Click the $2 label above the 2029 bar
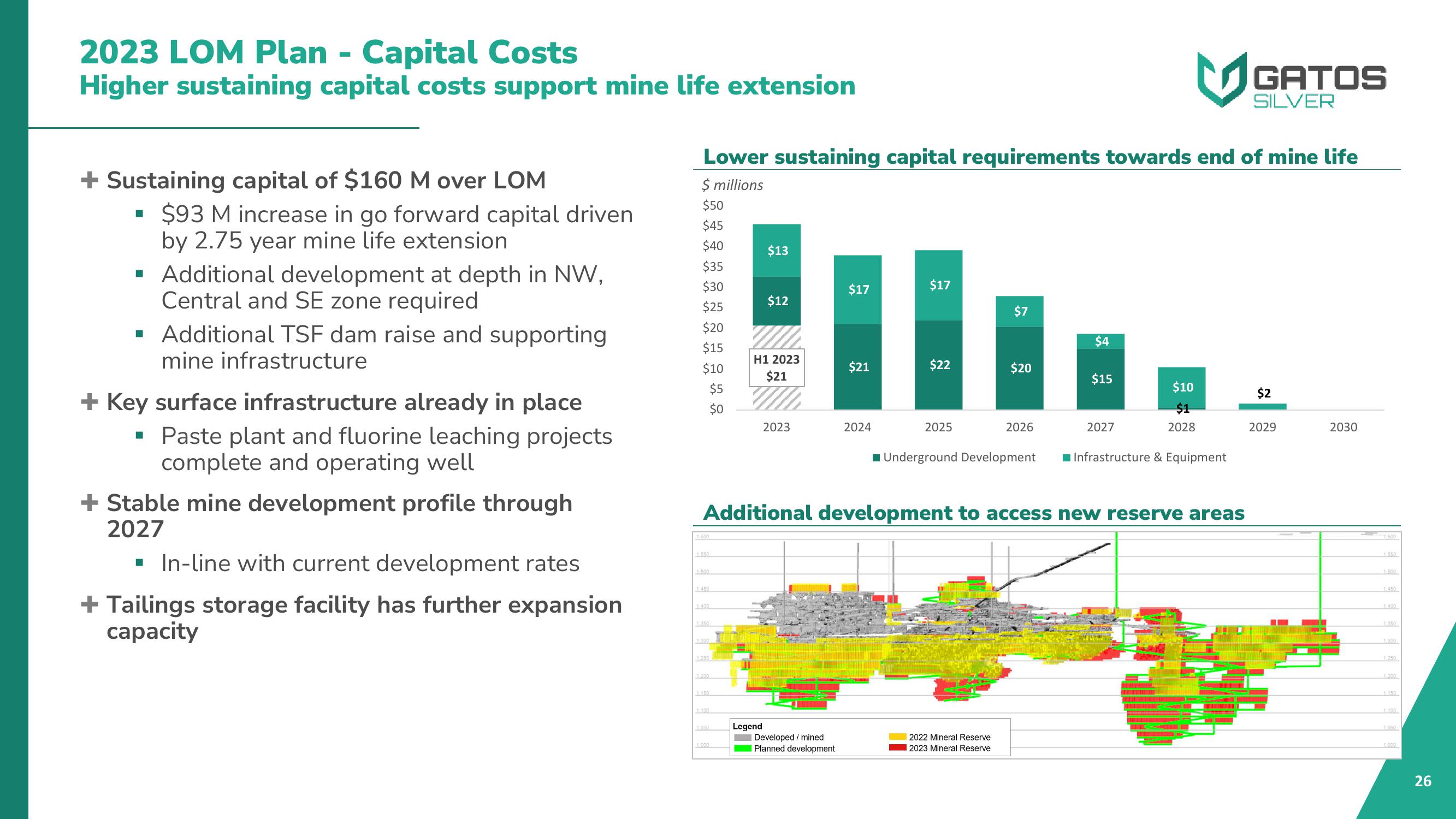 (1263, 393)
